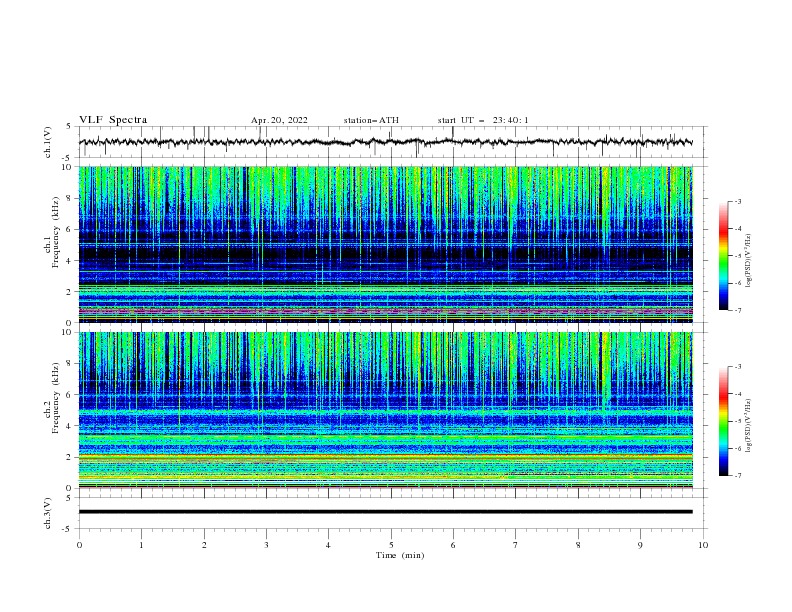
Task: Click inside the ch.2 spectrogram panel
Action: pyautogui.click(x=386, y=410)
